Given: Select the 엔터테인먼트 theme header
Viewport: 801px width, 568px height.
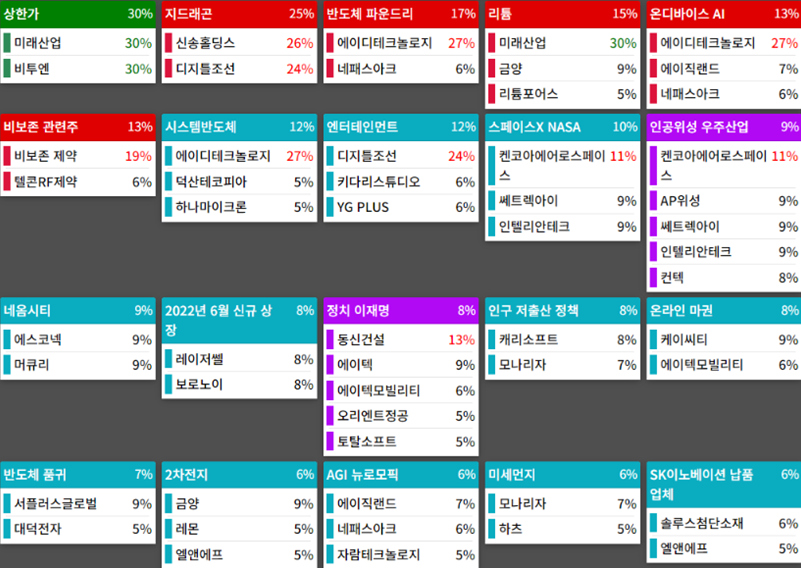Looking at the screenshot, I should (x=401, y=127).
